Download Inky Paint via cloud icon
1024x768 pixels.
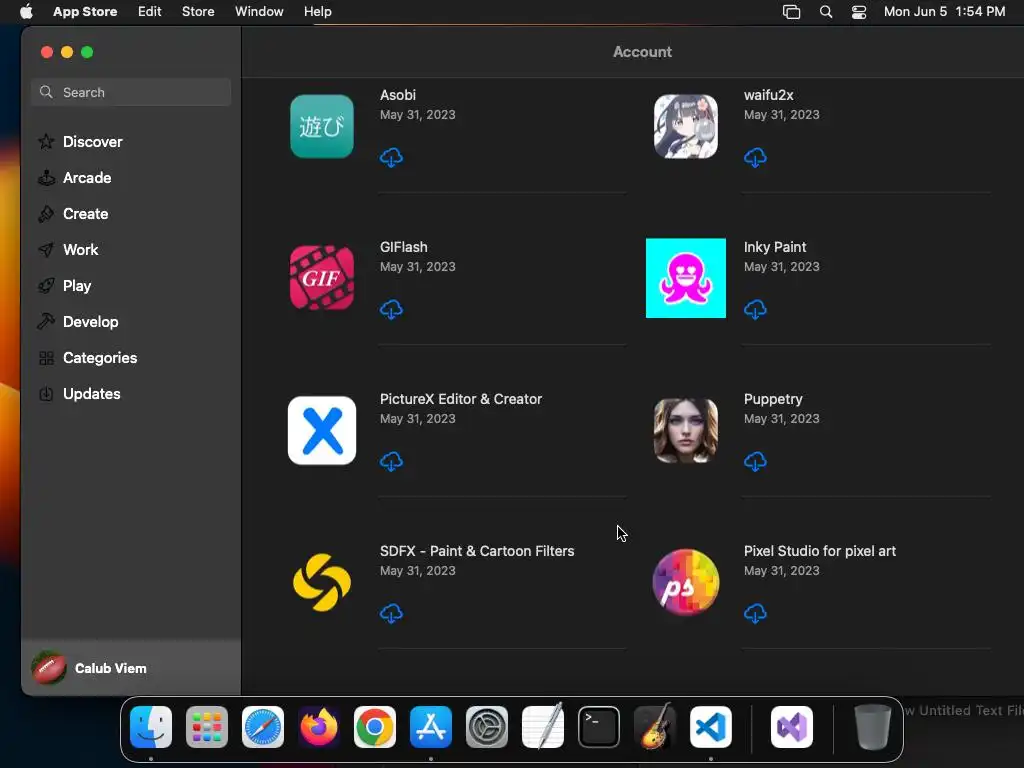(755, 310)
